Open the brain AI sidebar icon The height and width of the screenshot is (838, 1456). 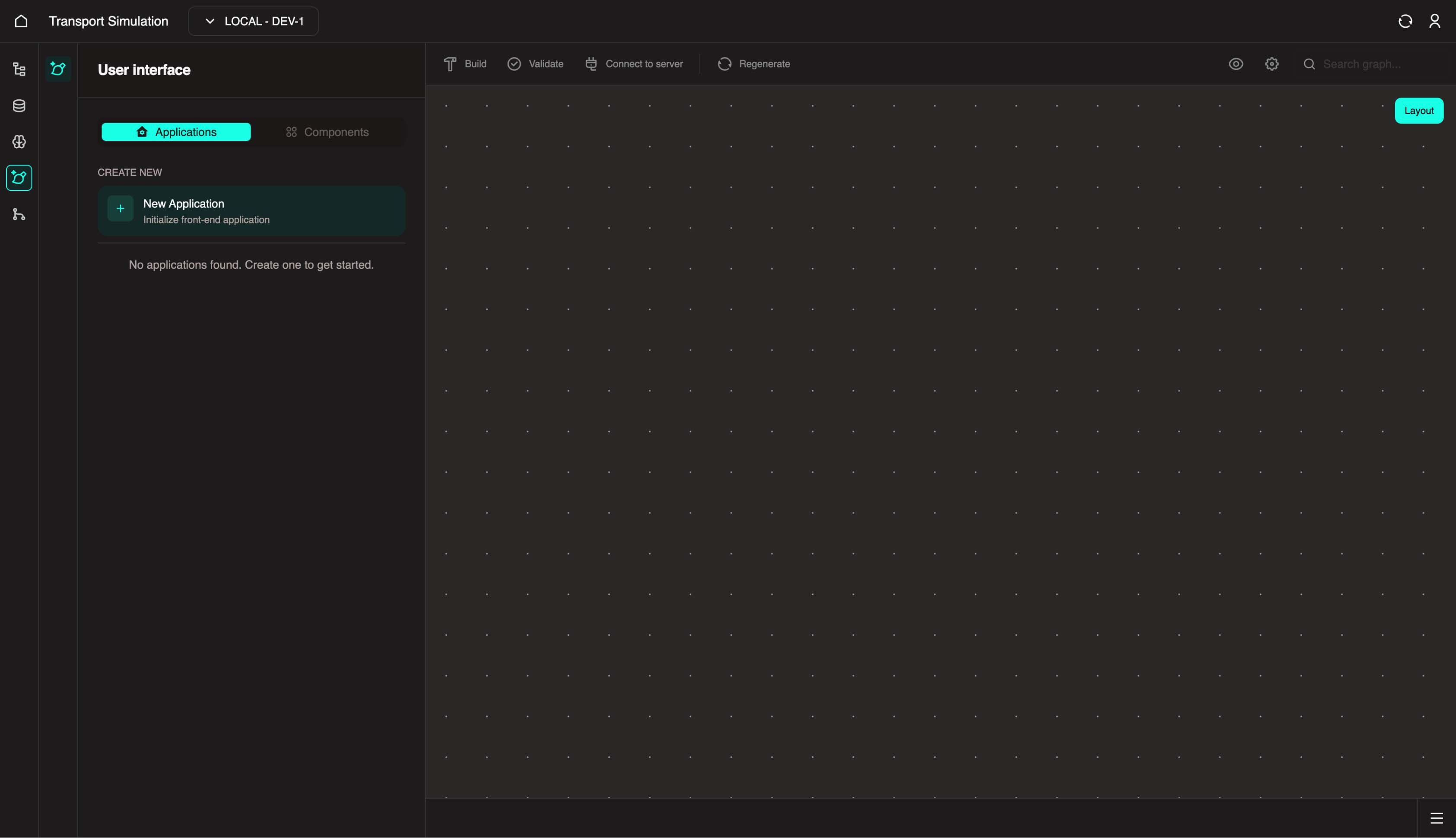point(19,142)
